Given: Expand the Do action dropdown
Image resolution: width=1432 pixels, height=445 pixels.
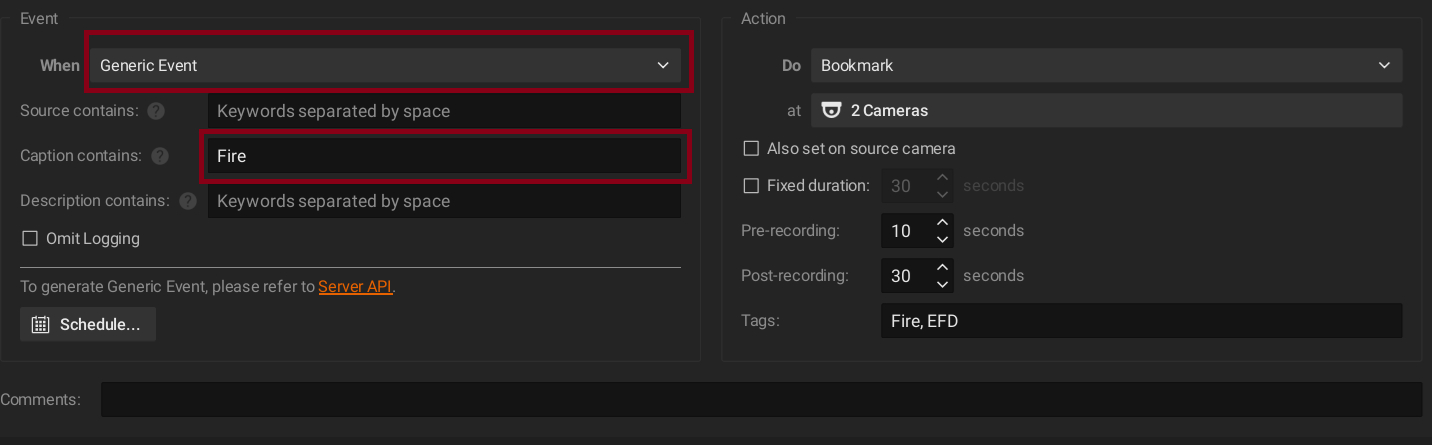Looking at the screenshot, I should pos(1106,66).
